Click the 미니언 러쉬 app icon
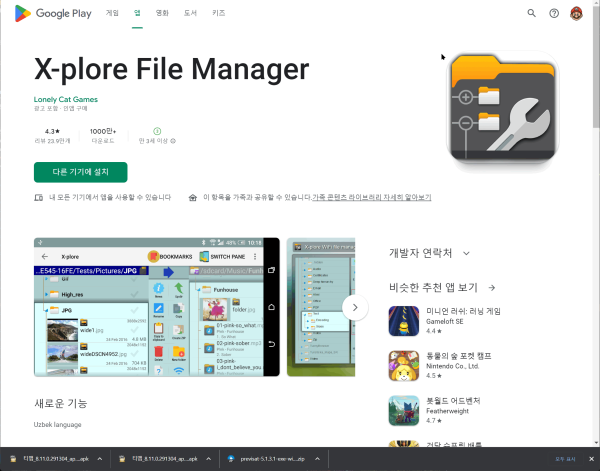 coord(404,321)
